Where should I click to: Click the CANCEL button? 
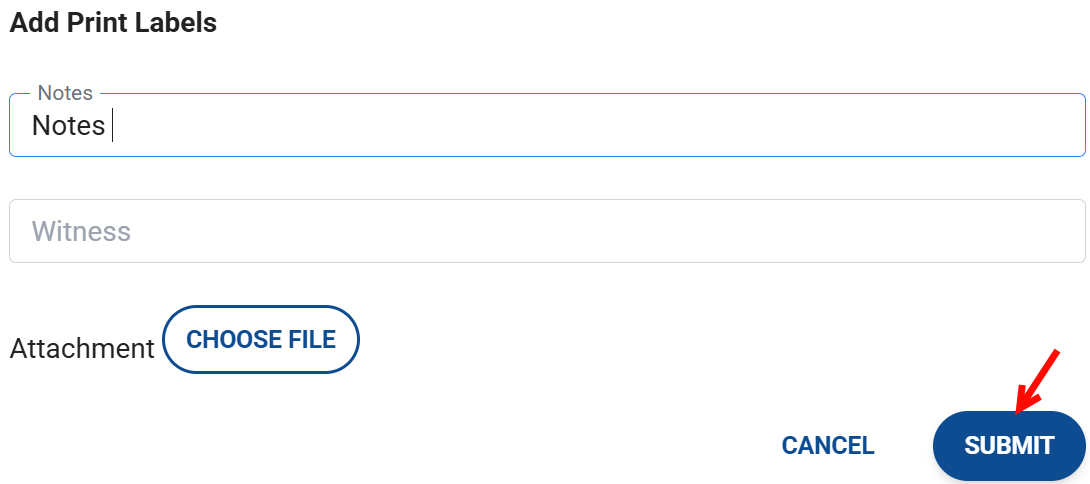827,445
